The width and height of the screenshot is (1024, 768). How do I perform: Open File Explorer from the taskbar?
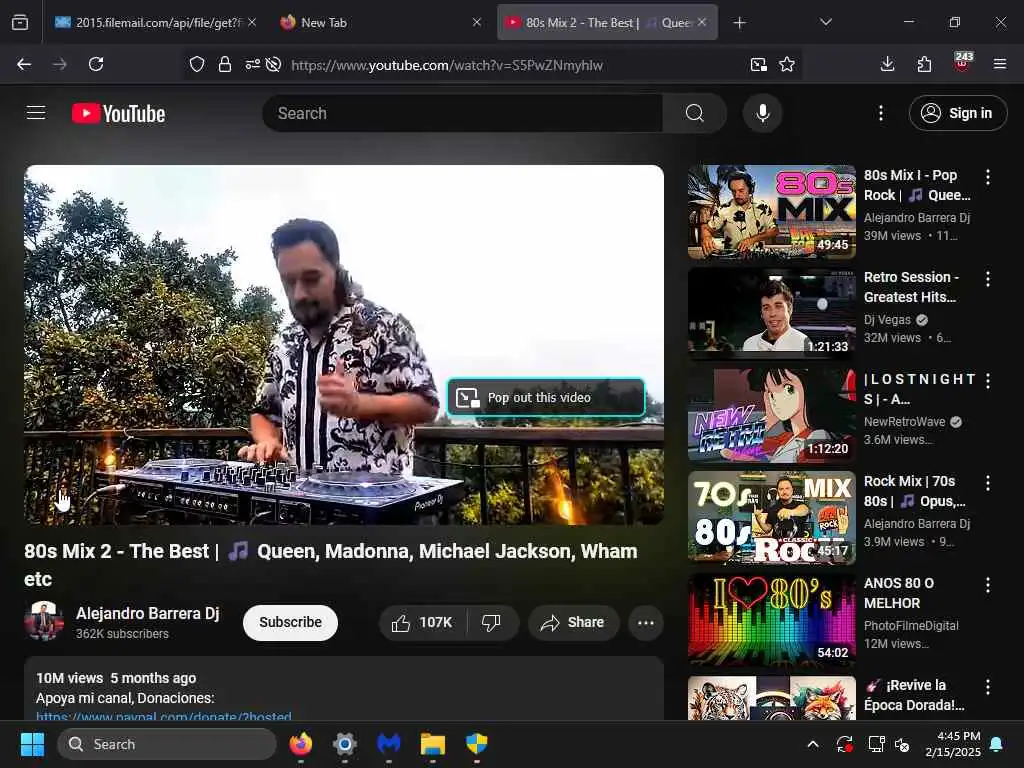click(432, 744)
